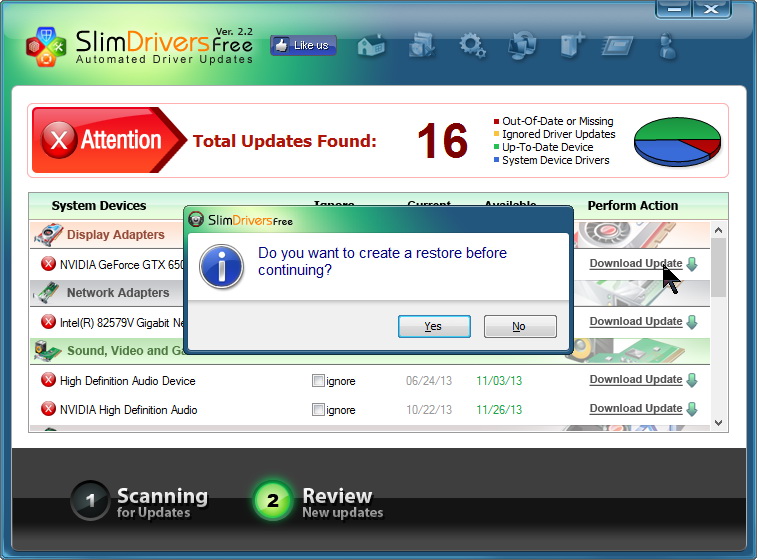
Task: Click the System Device Drivers blue swatch
Action: pyautogui.click(x=496, y=159)
